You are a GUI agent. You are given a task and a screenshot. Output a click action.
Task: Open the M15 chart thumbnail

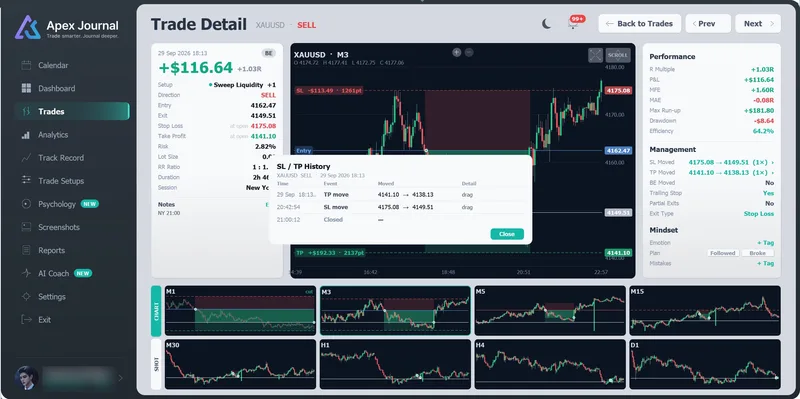tap(705, 311)
